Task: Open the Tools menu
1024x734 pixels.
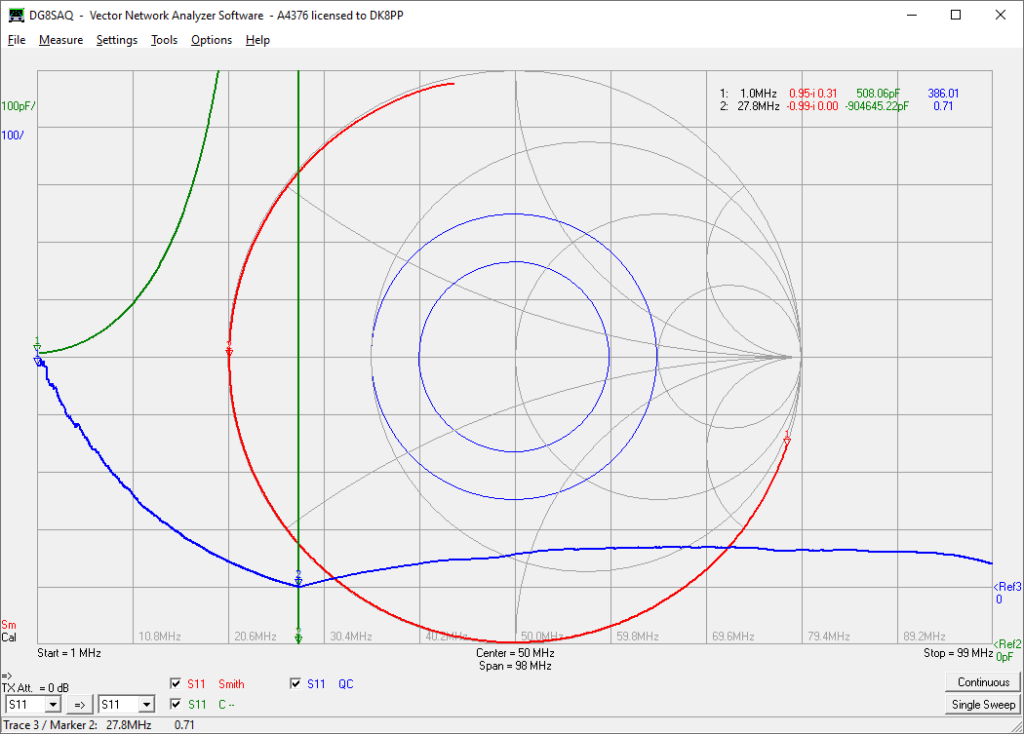Action: pyautogui.click(x=164, y=40)
